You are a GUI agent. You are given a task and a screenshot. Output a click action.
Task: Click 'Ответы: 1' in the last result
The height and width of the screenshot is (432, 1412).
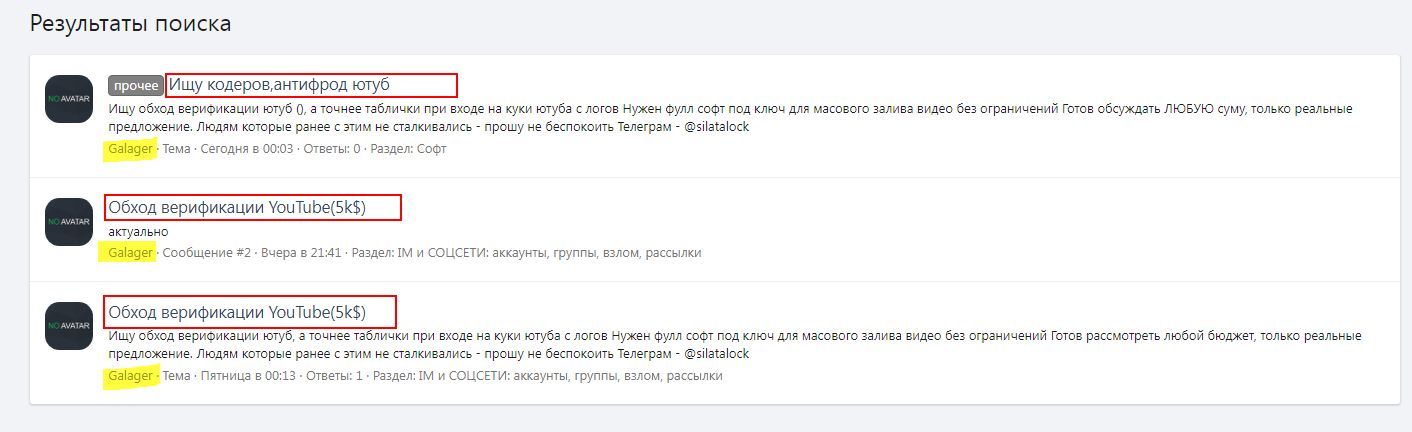pyautogui.click(x=335, y=376)
